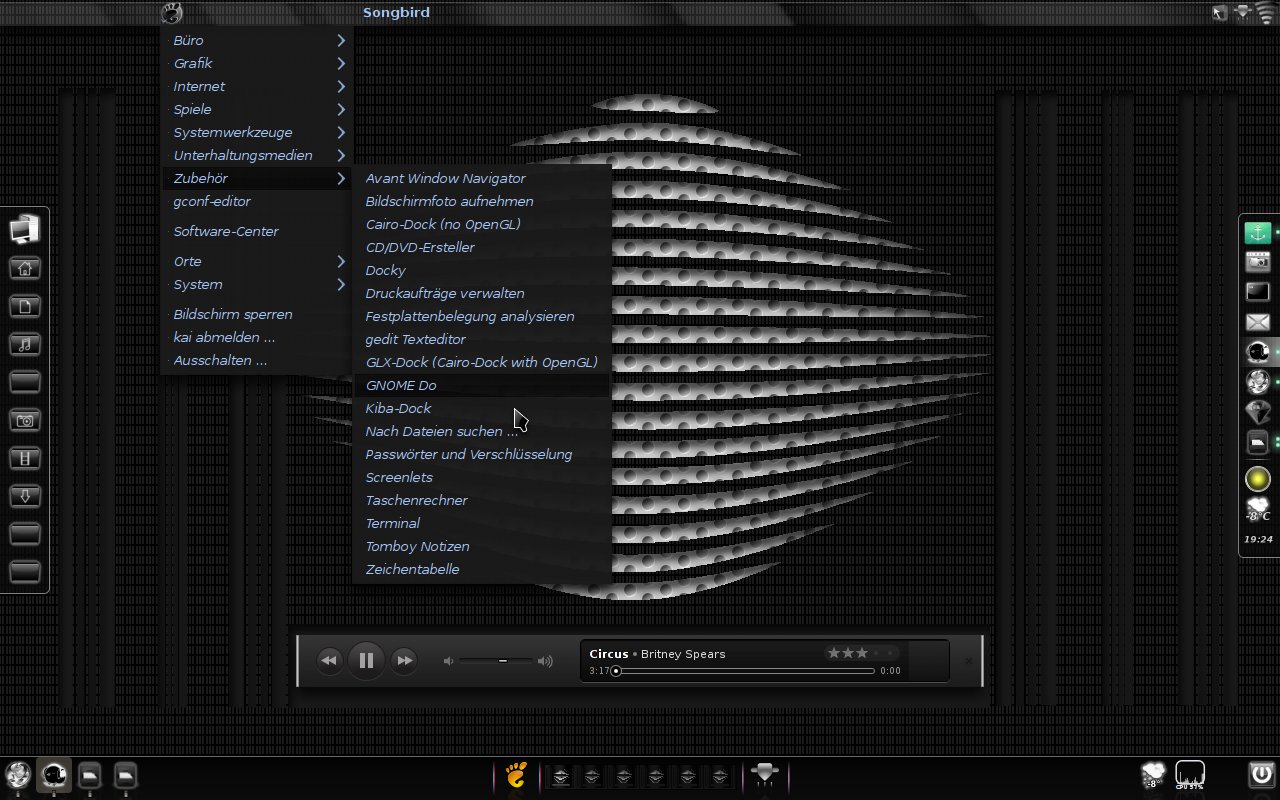Open the Videos film folder in left dock
1280x800 pixels.
(x=25, y=458)
